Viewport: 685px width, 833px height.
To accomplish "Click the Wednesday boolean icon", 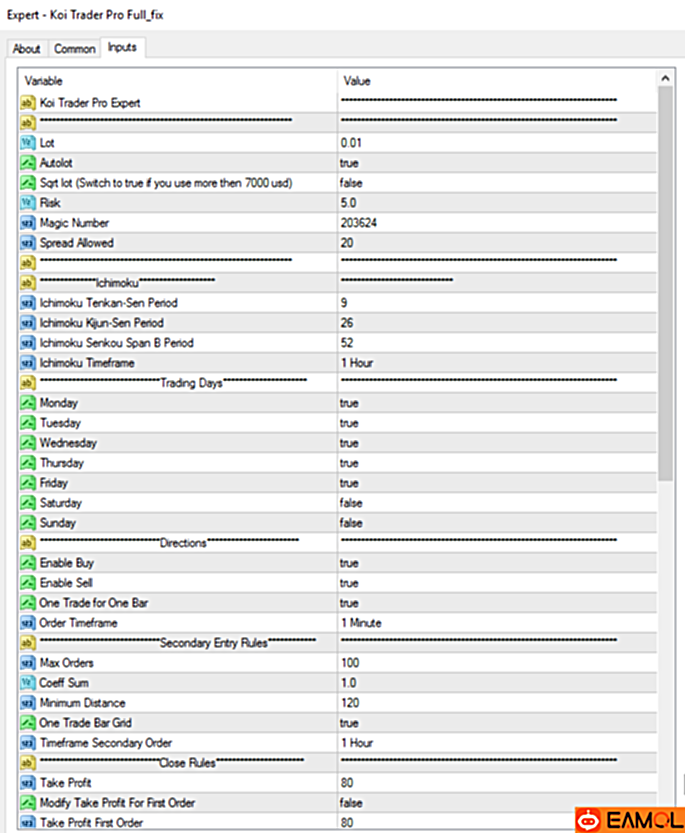I will [28, 443].
